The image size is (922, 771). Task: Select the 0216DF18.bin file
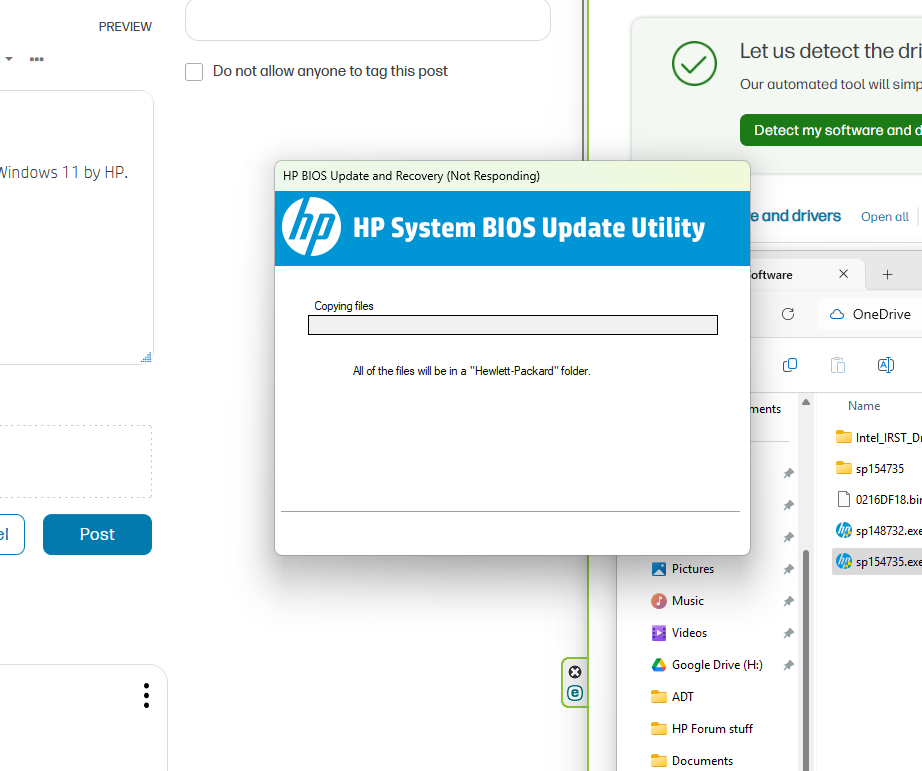coord(878,499)
